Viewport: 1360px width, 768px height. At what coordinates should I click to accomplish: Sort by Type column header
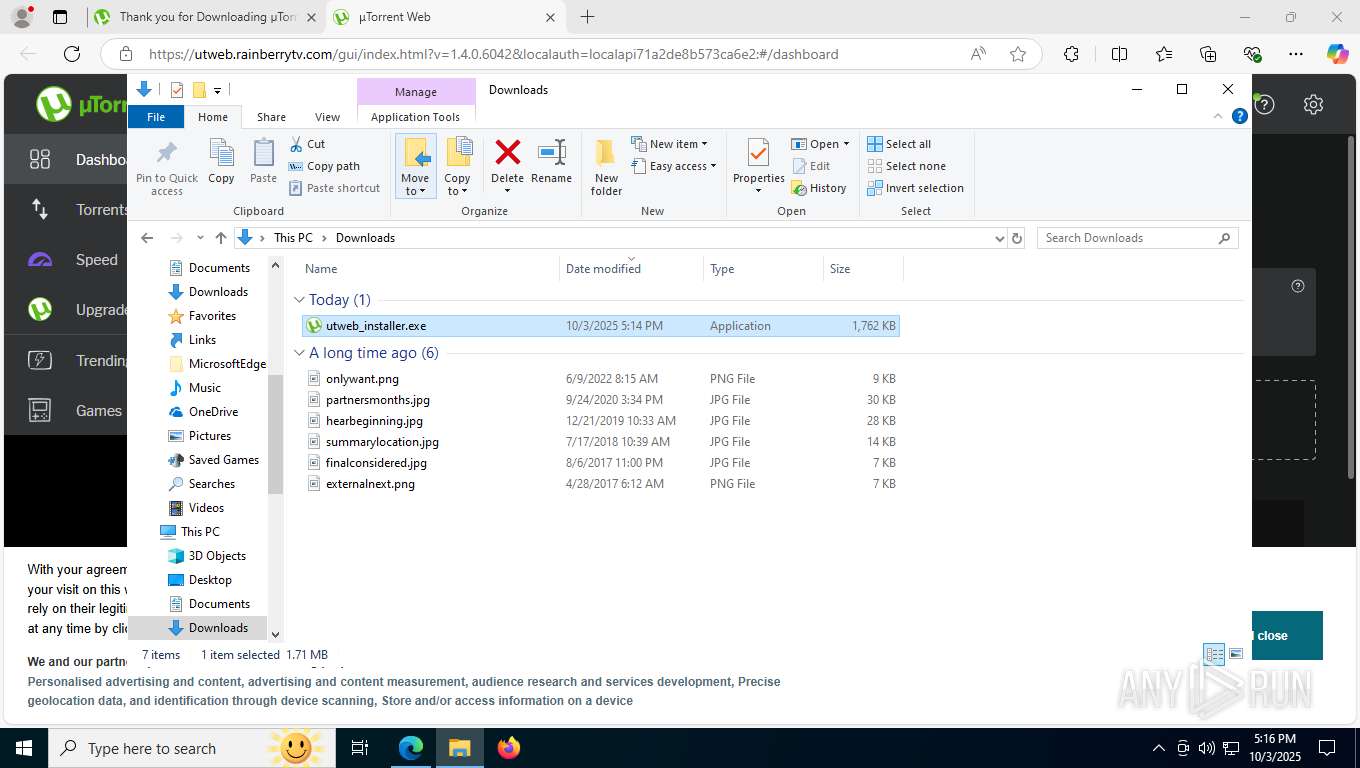(763, 269)
